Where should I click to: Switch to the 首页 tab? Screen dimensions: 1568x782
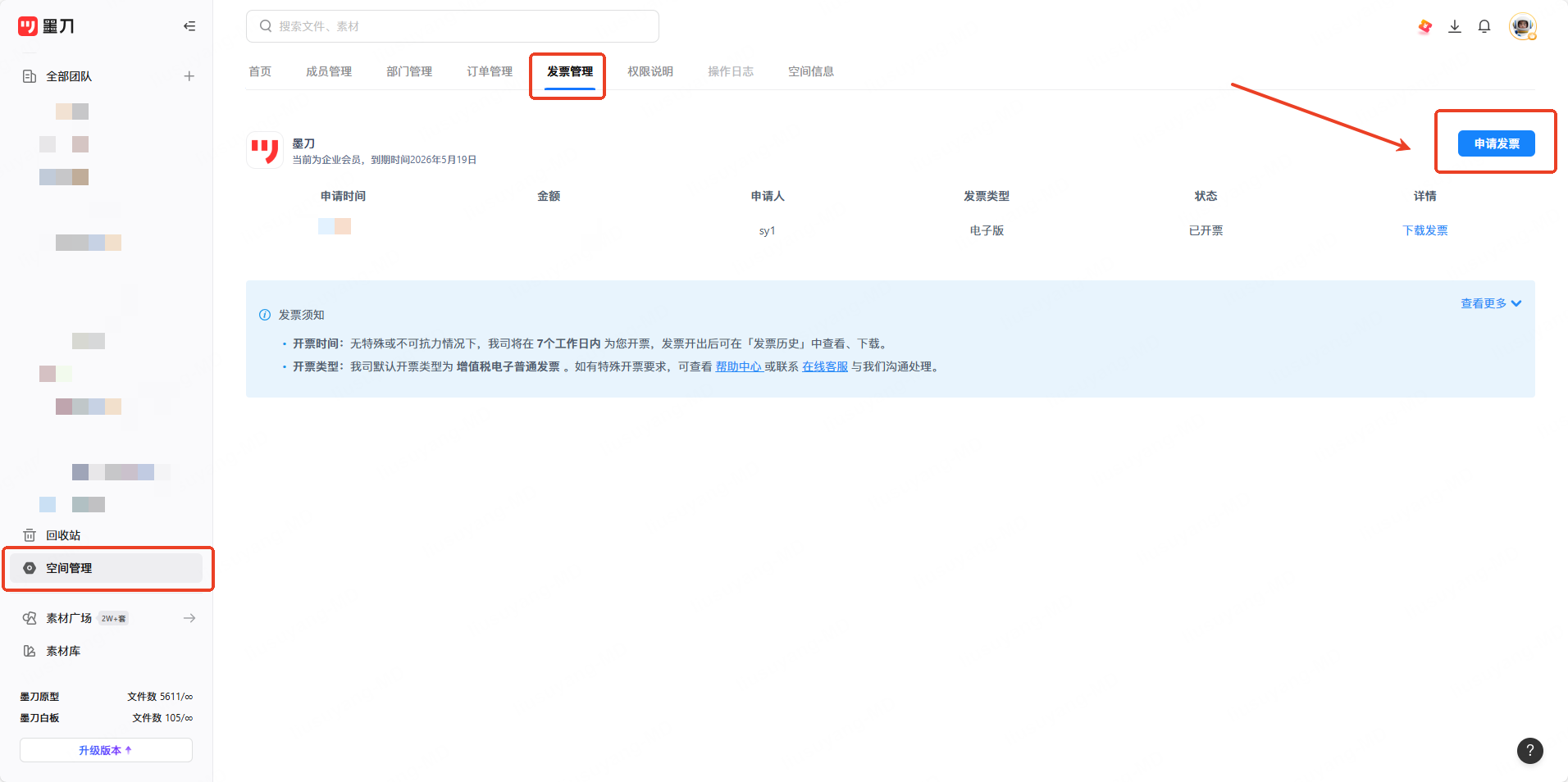tap(260, 71)
